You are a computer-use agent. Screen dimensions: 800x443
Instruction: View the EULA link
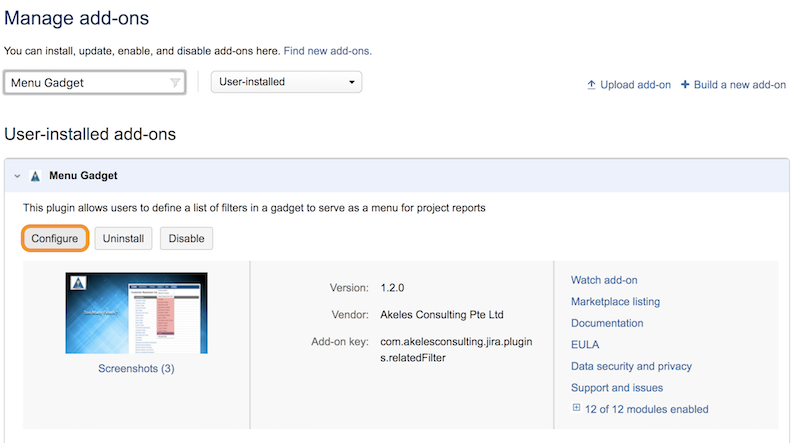pos(585,344)
